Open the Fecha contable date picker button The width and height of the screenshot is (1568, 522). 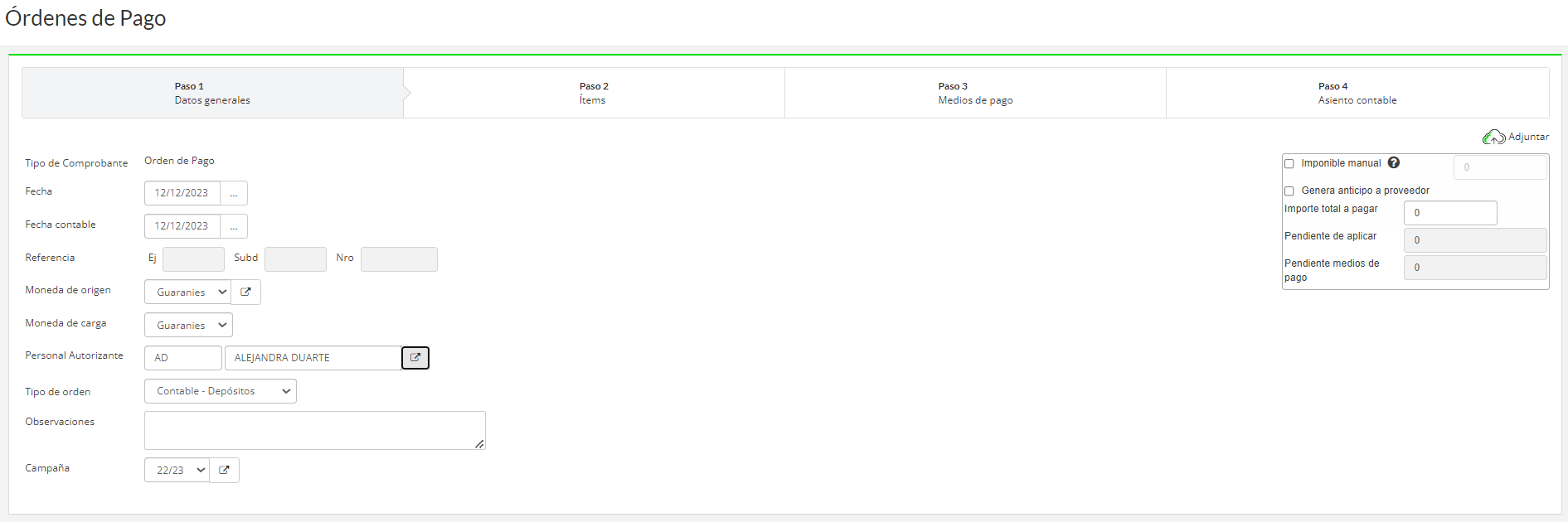point(234,226)
